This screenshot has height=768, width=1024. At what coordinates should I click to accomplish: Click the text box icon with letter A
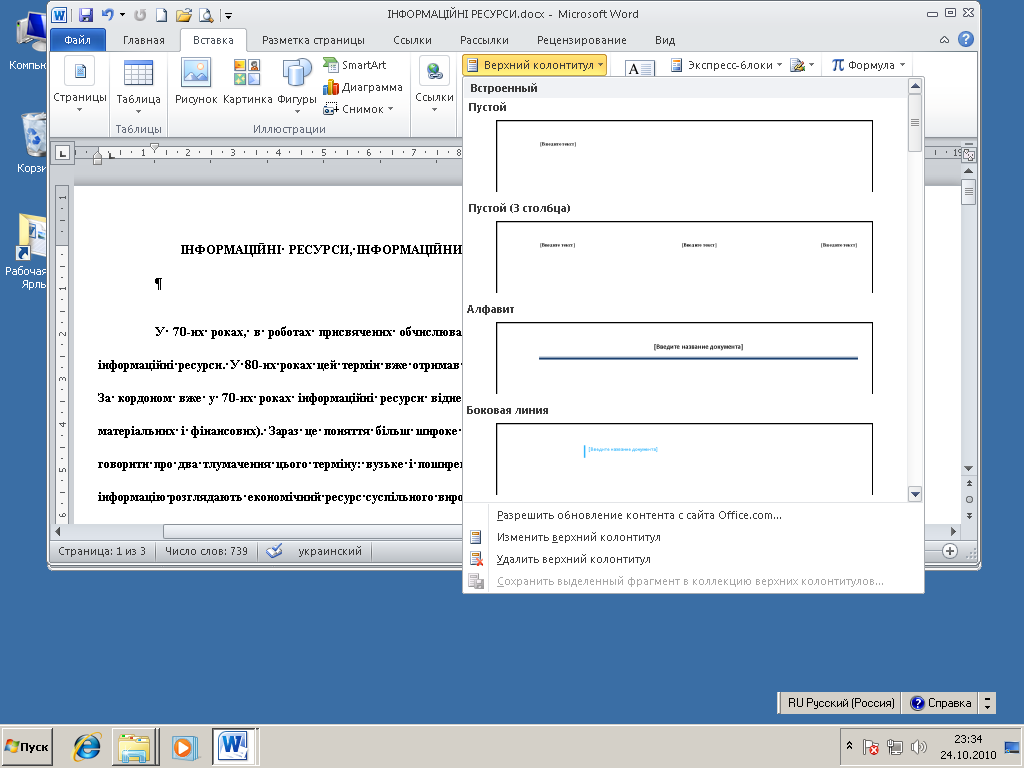(639, 68)
